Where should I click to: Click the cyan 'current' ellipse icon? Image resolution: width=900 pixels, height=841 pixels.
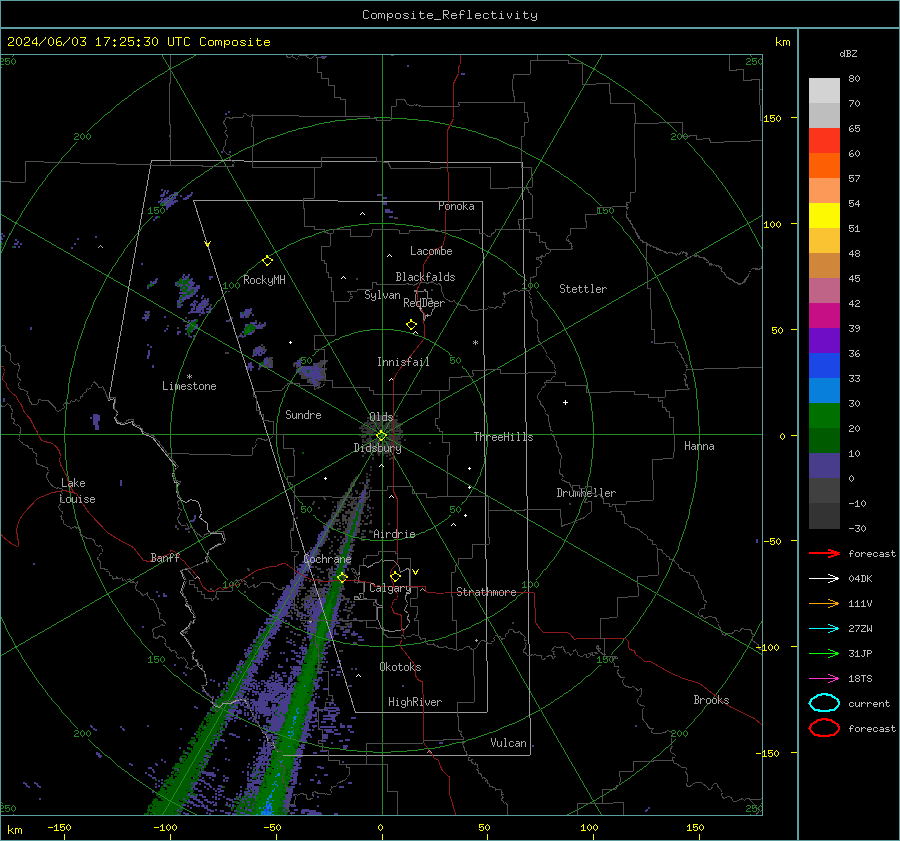tap(824, 703)
